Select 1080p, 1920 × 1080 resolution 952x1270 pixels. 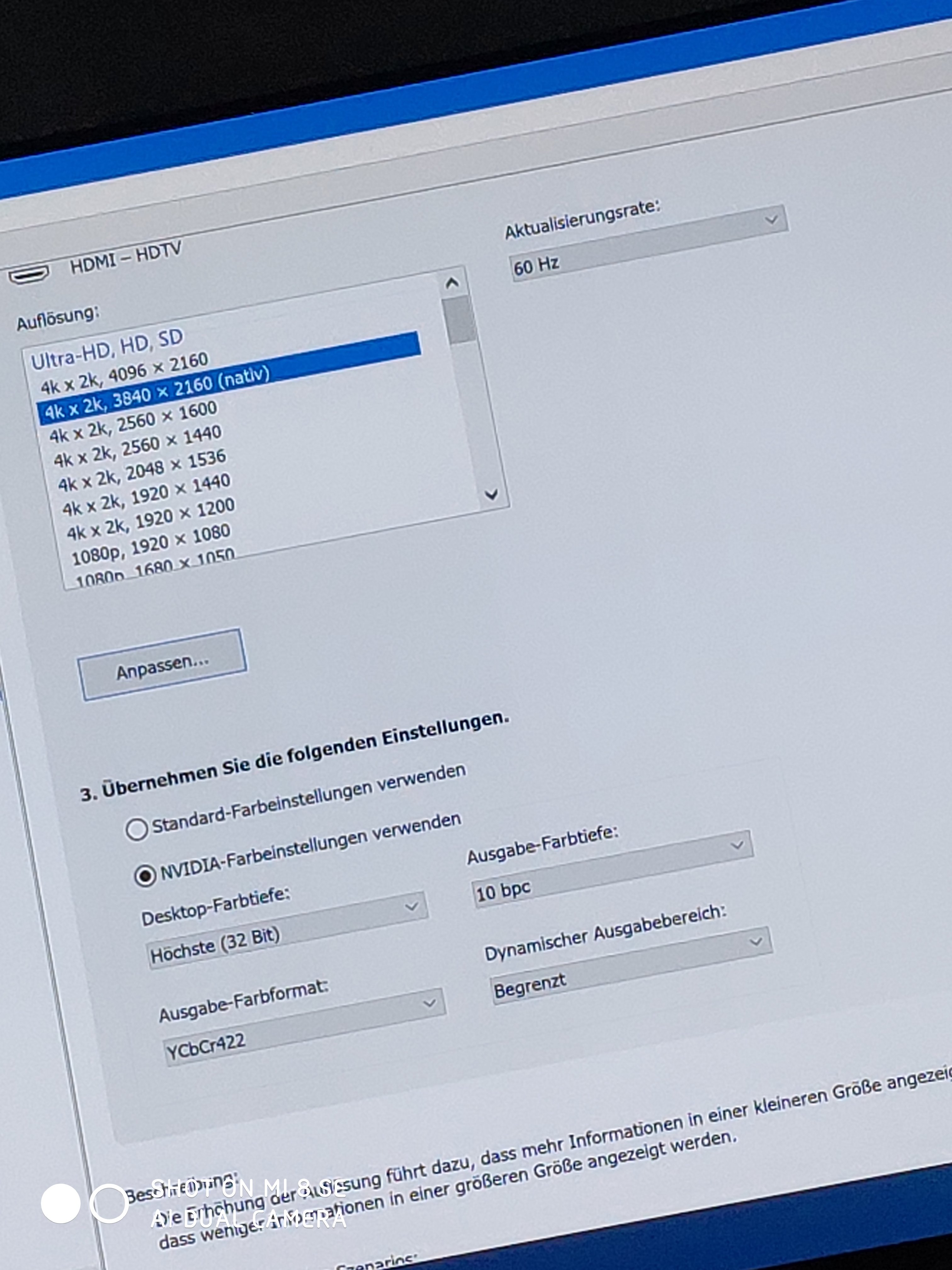click(151, 544)
